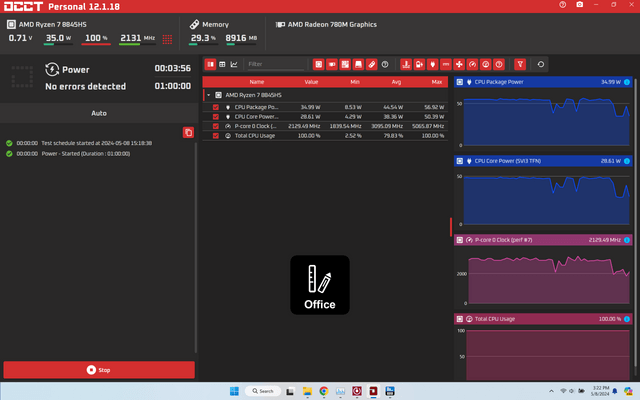
Task: Select the Total CPU Usage graph title bar
Action: pos(543,319)
